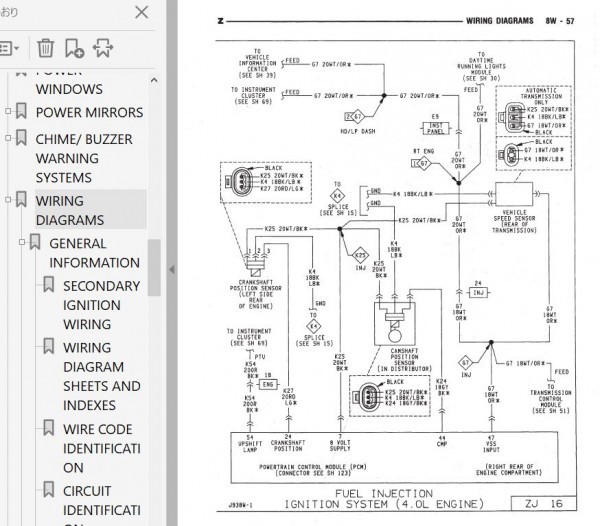Click the 'IGNITION SYSTEM (4.0L ENGINE)' title
Image resolution: width=600 pixels, height=526 pixels.
(x=384, y=504)
